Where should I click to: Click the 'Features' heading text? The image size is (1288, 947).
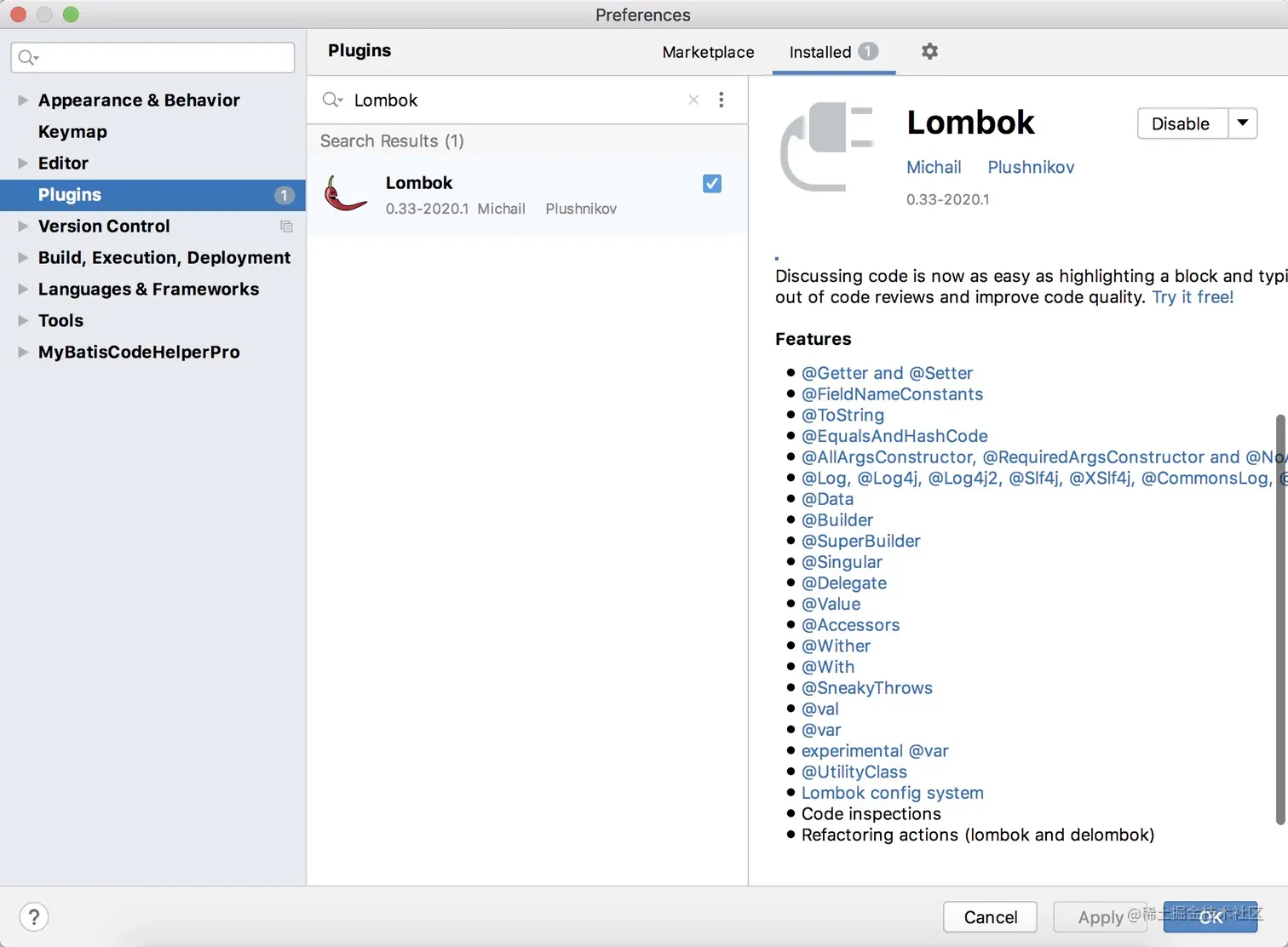tap(814, 339)
